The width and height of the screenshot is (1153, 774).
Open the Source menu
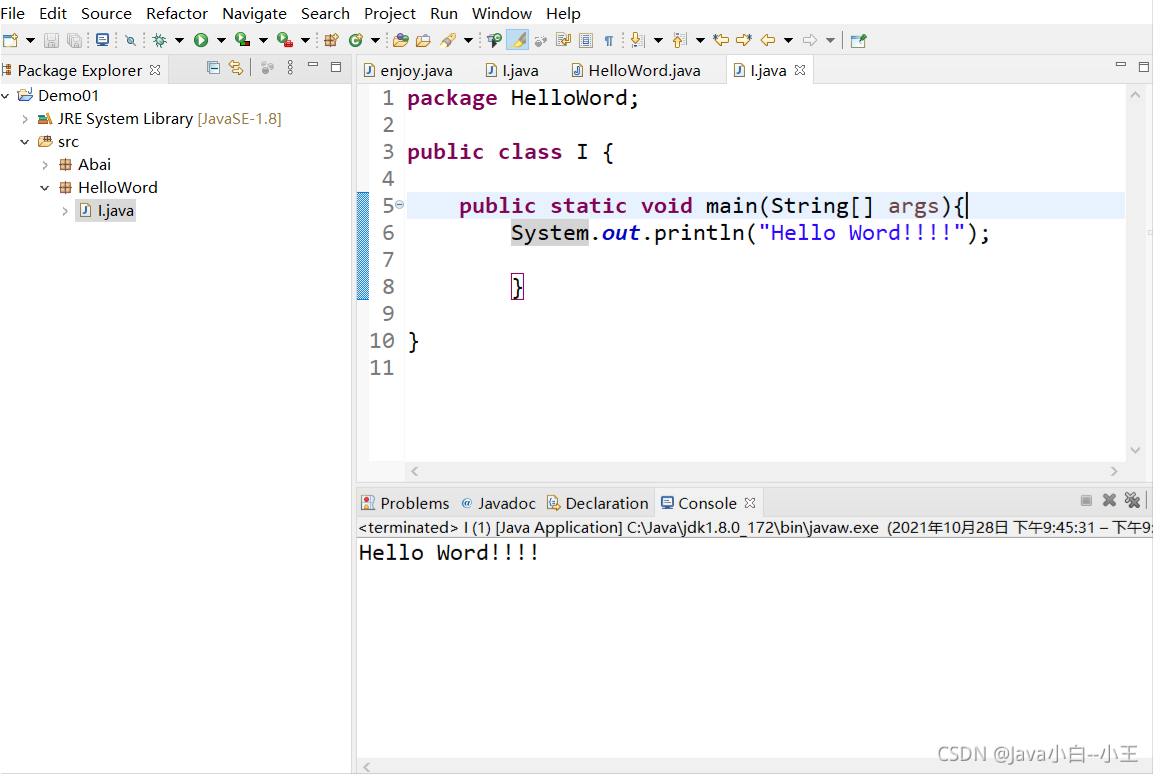click(106, 13)
